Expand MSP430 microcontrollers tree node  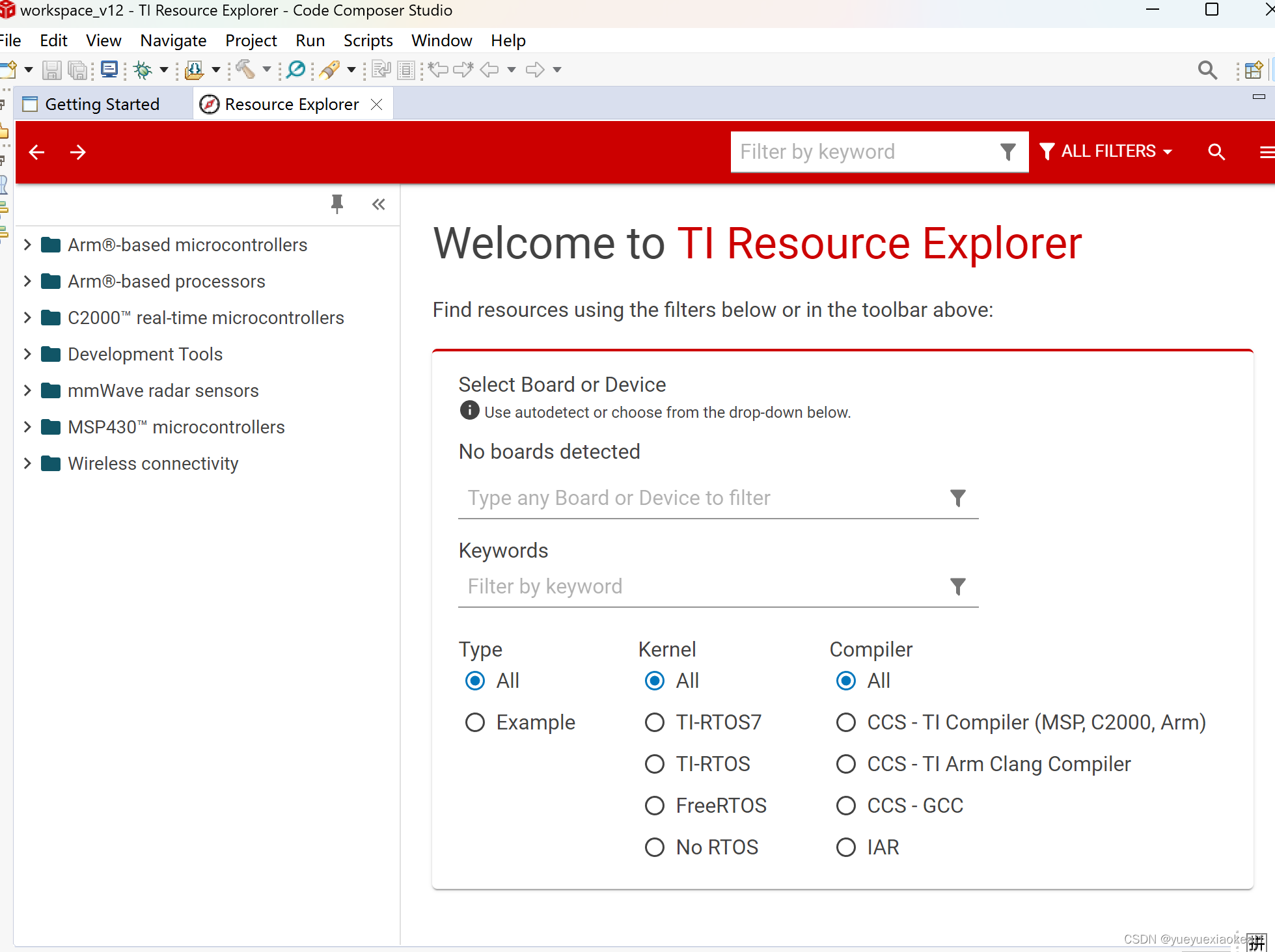(x=27, y=427)
